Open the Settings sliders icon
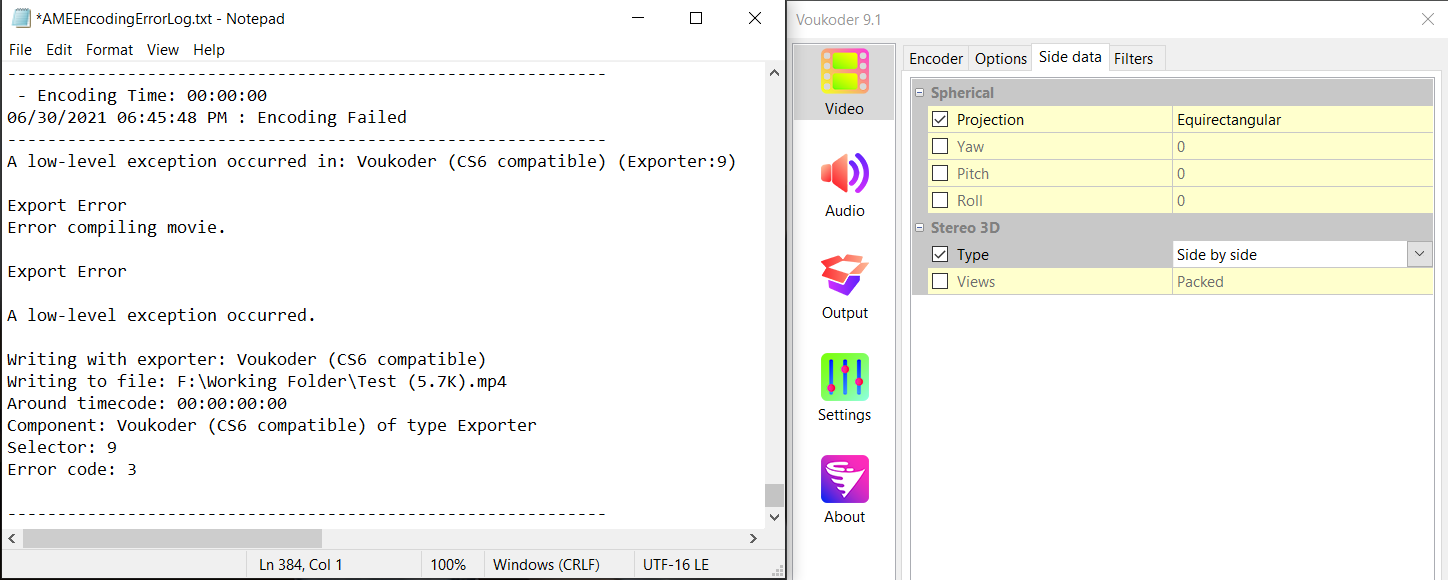 coord(844,378)
